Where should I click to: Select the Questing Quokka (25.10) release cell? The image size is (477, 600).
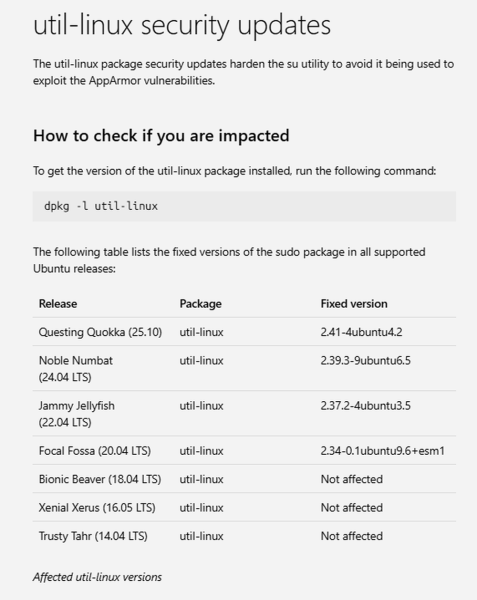(x=100, y=332)
